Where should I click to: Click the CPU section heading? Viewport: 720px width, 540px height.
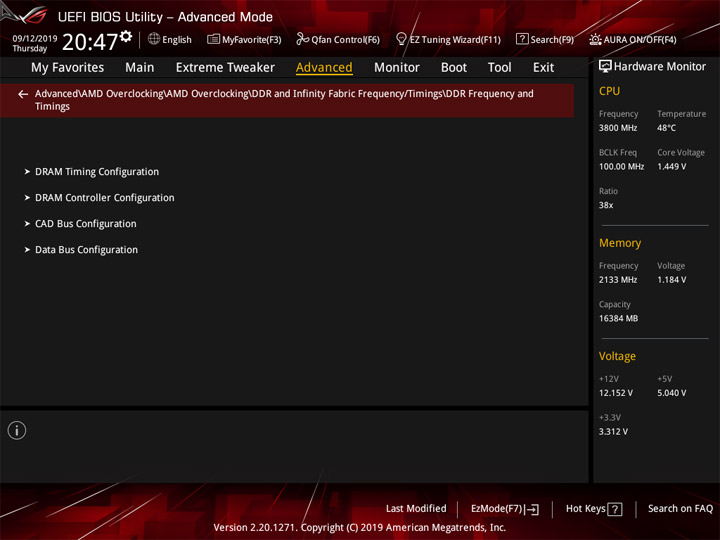pos(609,91)
